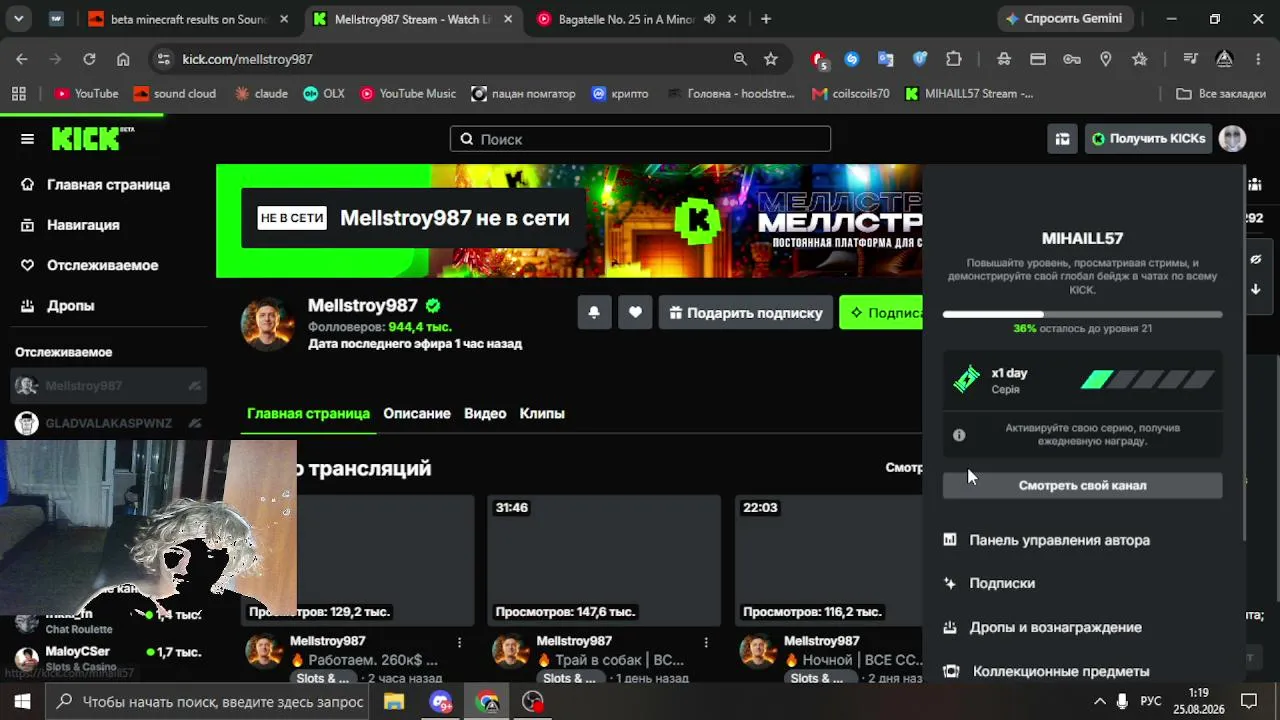This screenshot has height=720, width=1280.
Task: Open OBS Studio from the taskbar
Action: point(533,702)
